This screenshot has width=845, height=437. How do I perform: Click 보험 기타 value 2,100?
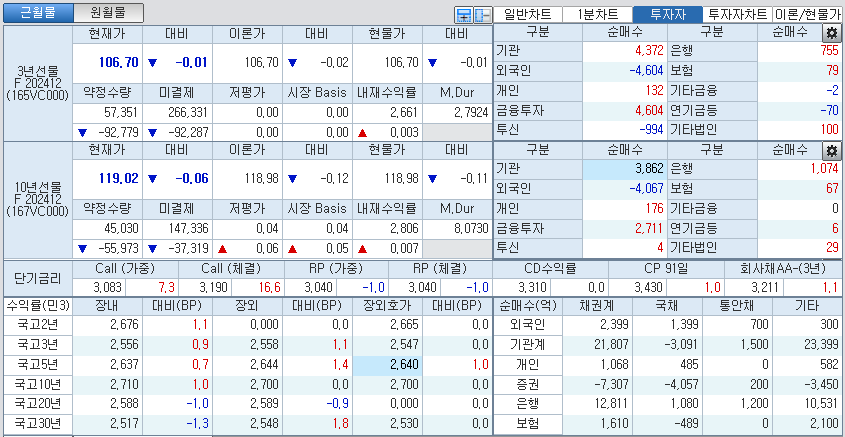(x=825, y=423)
